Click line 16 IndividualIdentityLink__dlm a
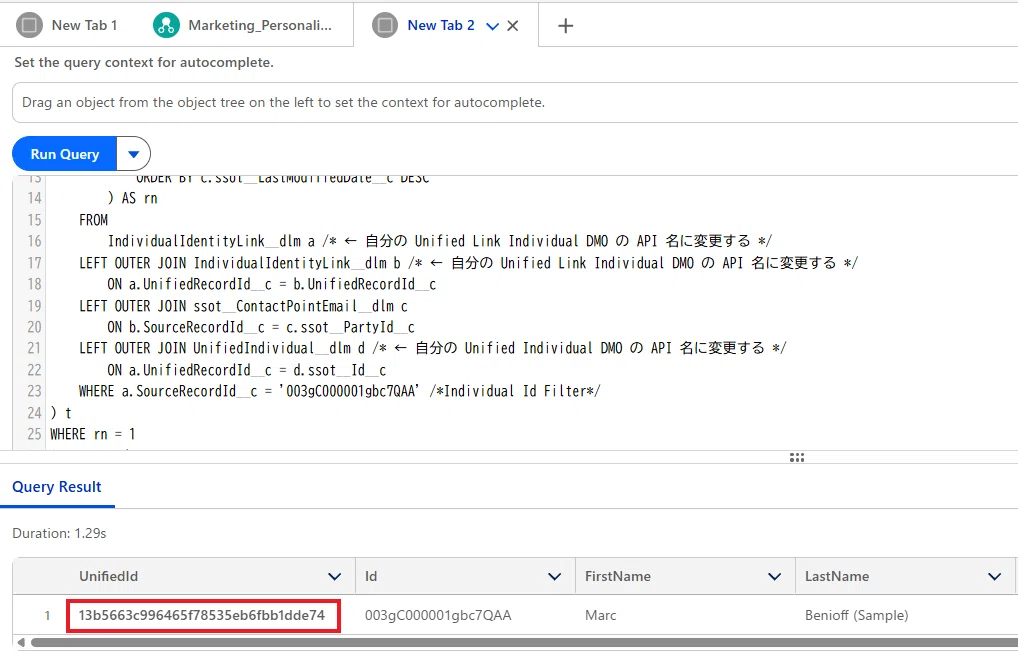This screenshot has width=1018, height=665. click(x=440, y=241)
